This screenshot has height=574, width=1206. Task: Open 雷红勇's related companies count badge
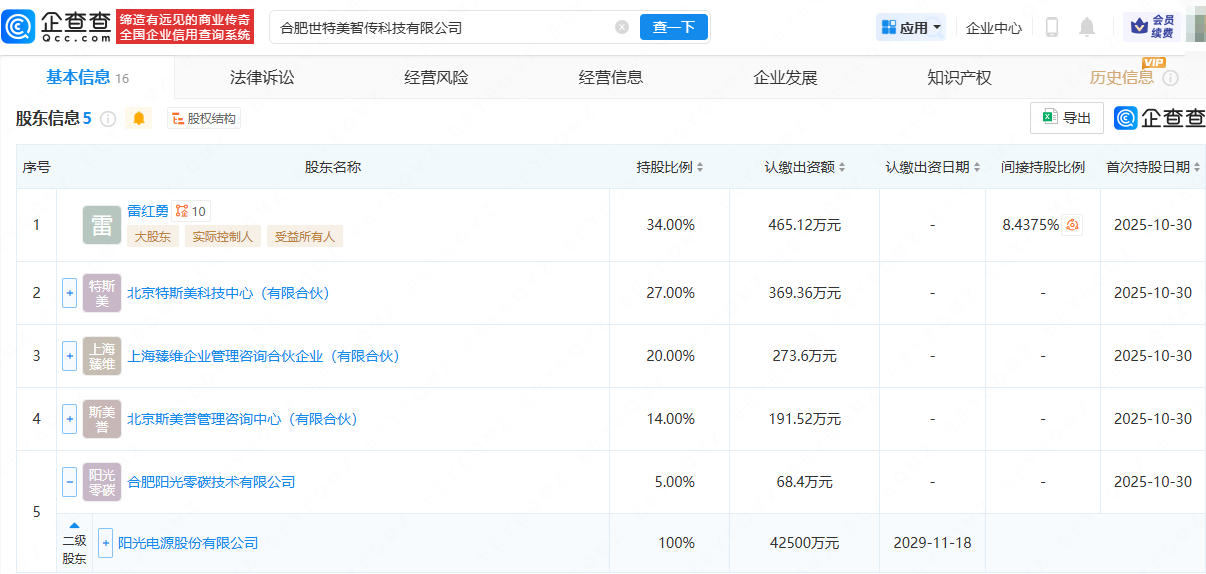coord(191,211)
